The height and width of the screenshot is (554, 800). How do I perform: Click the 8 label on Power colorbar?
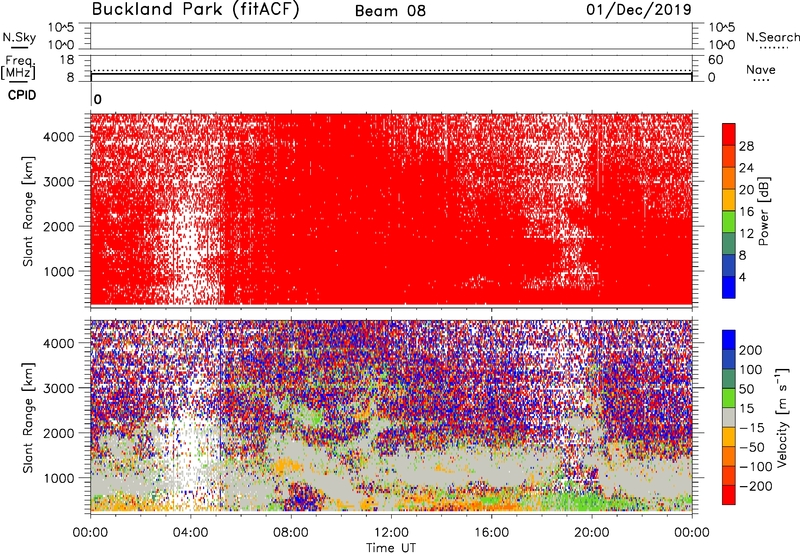(x=743, y=255)
